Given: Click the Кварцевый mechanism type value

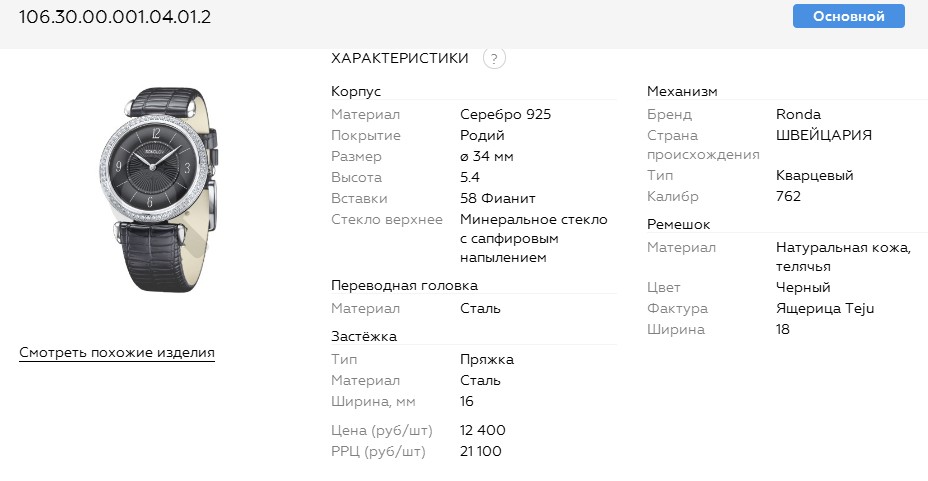Looking at the screenshot, I should (814, 175).
